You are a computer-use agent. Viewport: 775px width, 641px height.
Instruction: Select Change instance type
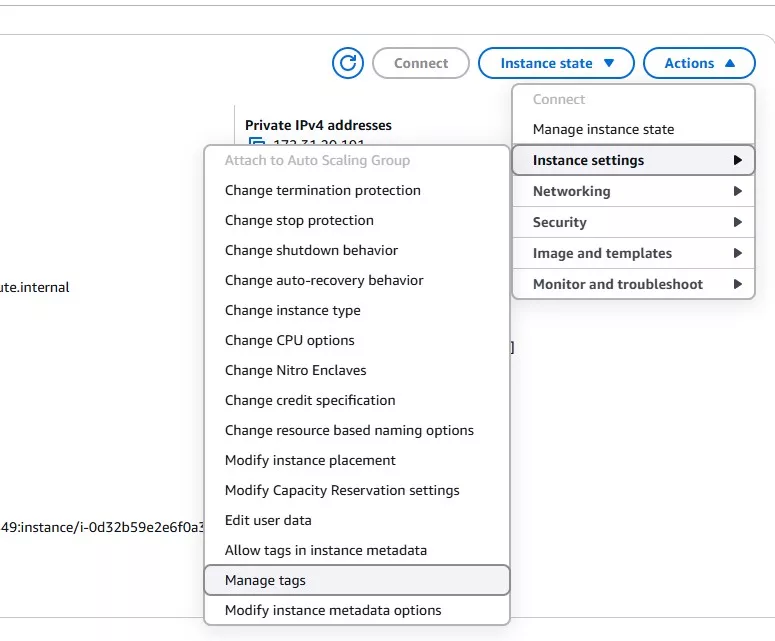point(293,310)
